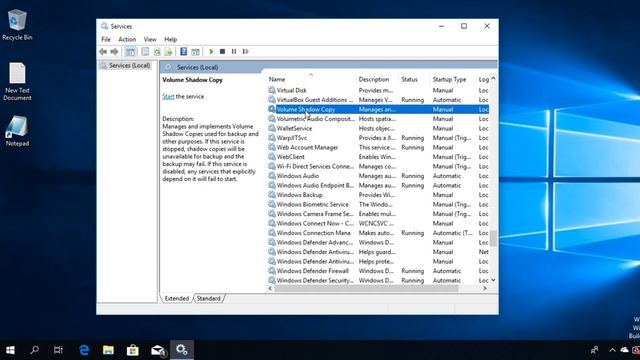Open the View menu
The width and height of the screenshot is (640, 360).
pyautogui.click(x=150, y=39)
